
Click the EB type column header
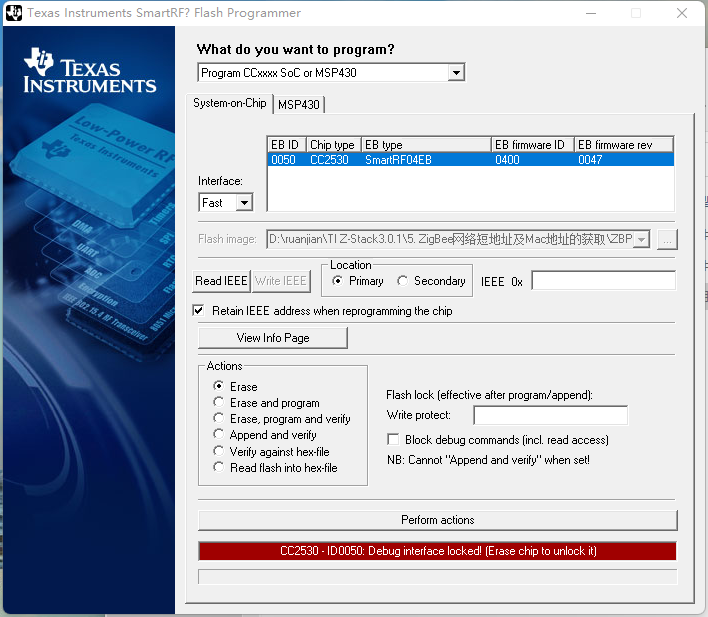pyautogui.click(x=426, y=145)
